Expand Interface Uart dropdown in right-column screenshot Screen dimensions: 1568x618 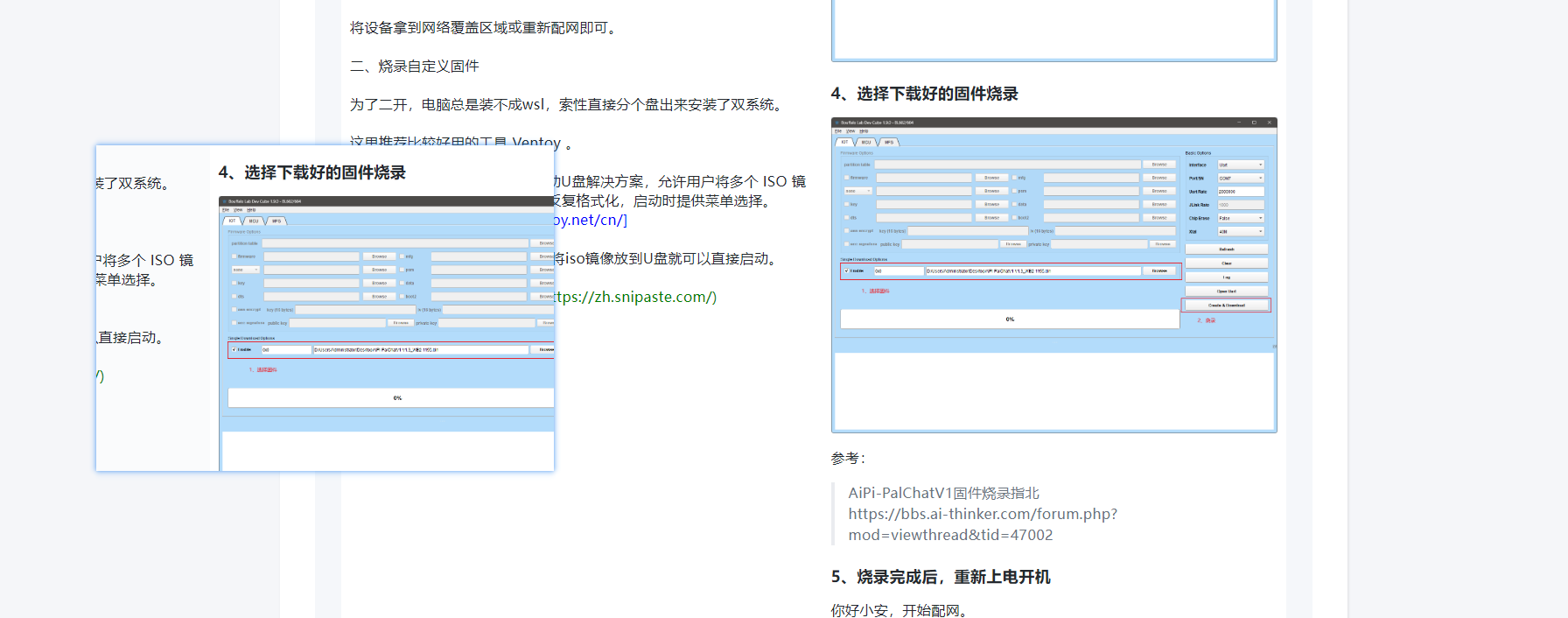click(1241, 165)
